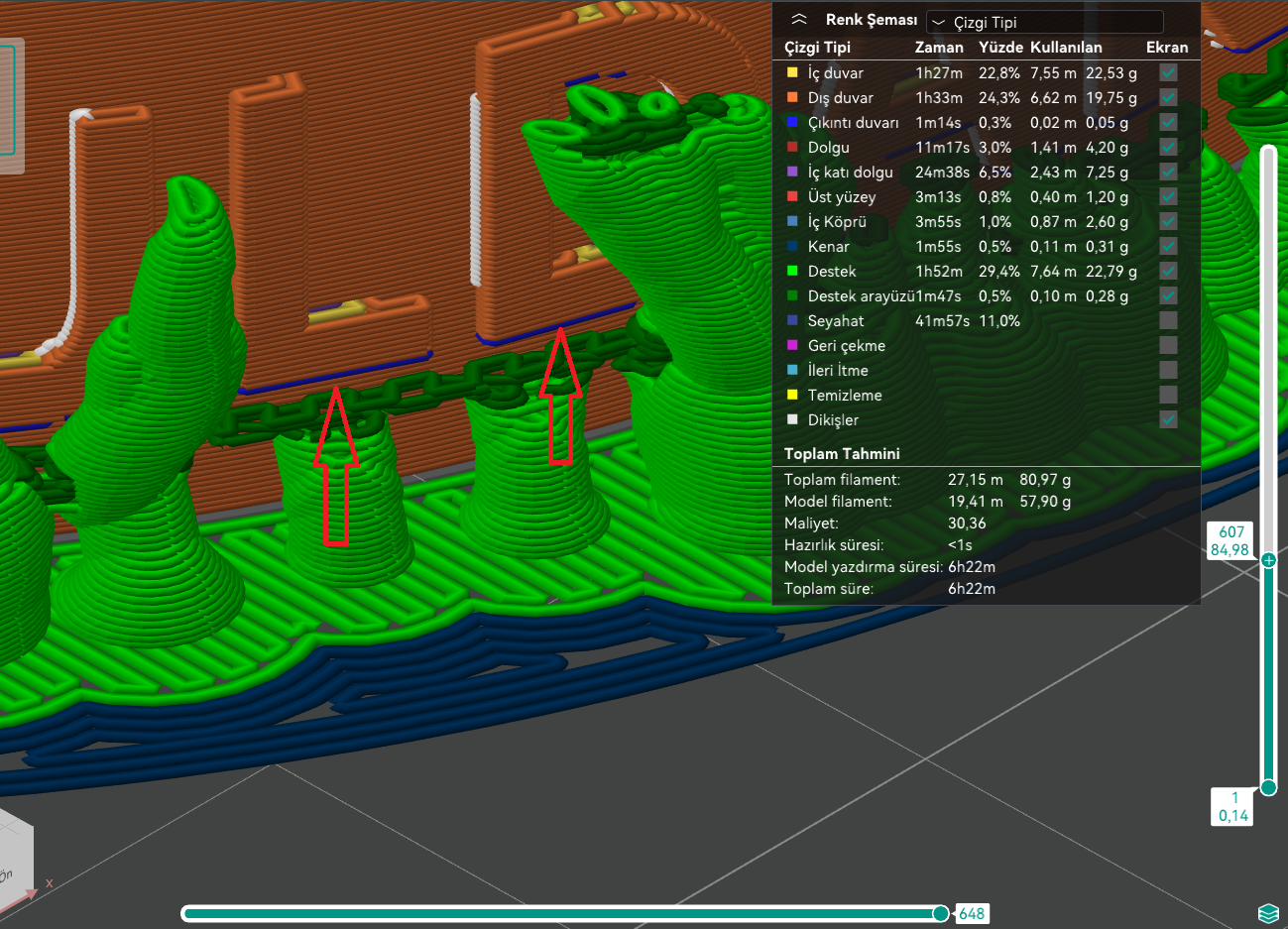
Task: Click the plus handle on layer slider
Action: 1268,560
